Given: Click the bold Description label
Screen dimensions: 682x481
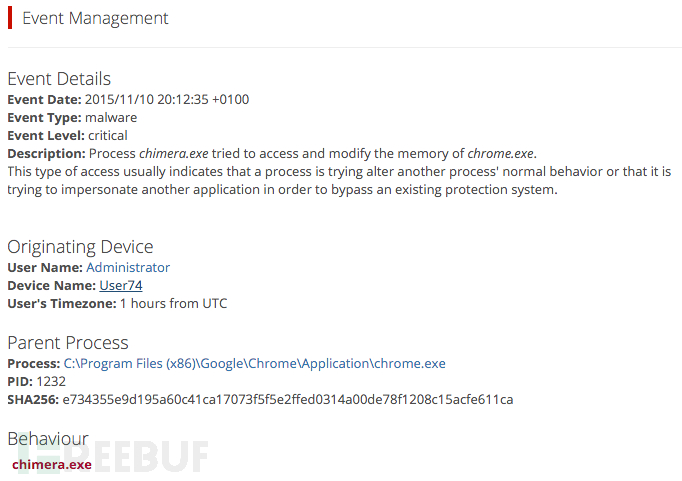Looking at the screenshot, I should [x=46, y=153].
